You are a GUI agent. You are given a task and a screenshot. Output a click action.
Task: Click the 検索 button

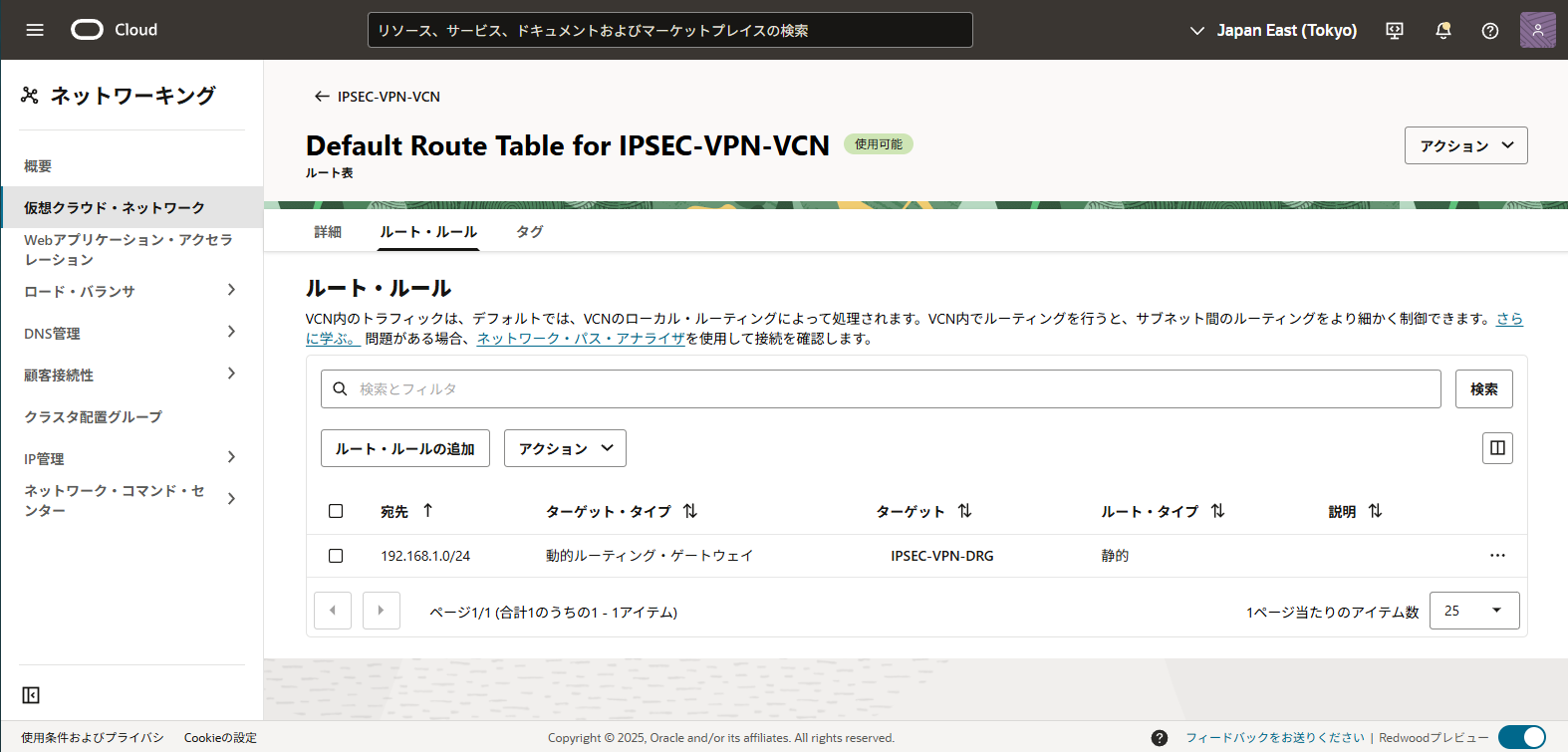(x=1484, y=388)
